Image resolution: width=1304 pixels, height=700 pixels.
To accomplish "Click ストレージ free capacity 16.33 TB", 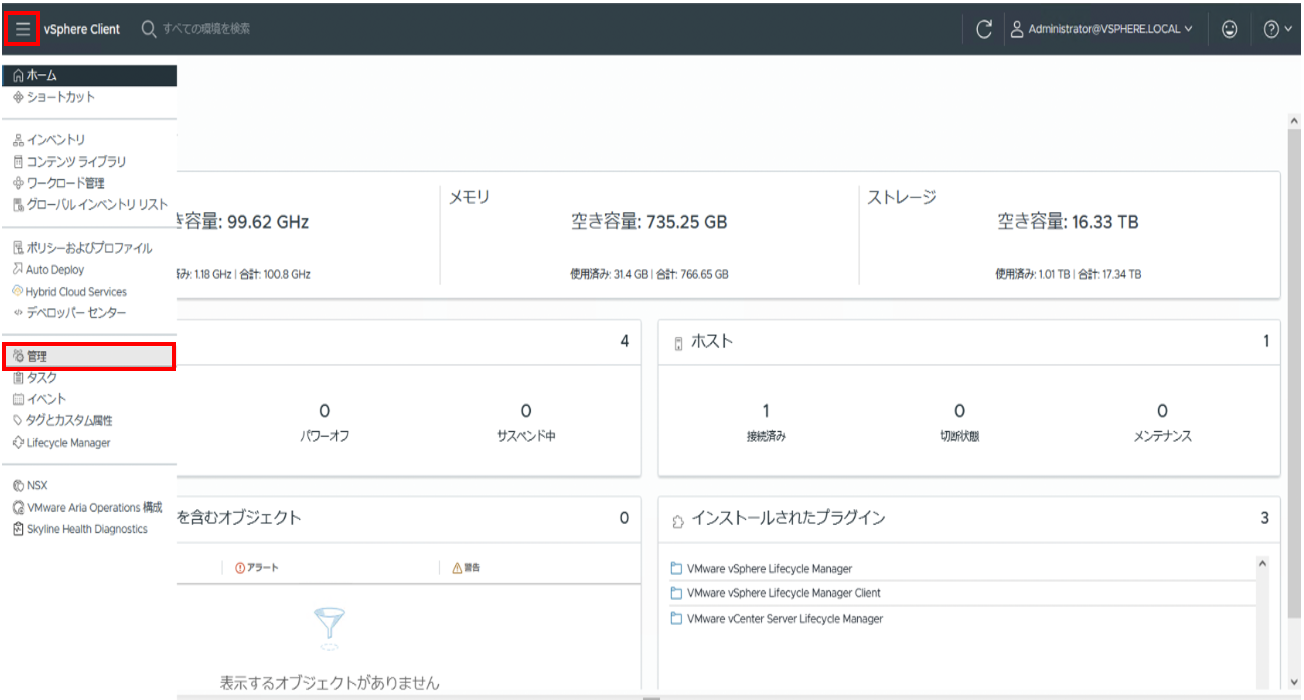I will 1068,222.
